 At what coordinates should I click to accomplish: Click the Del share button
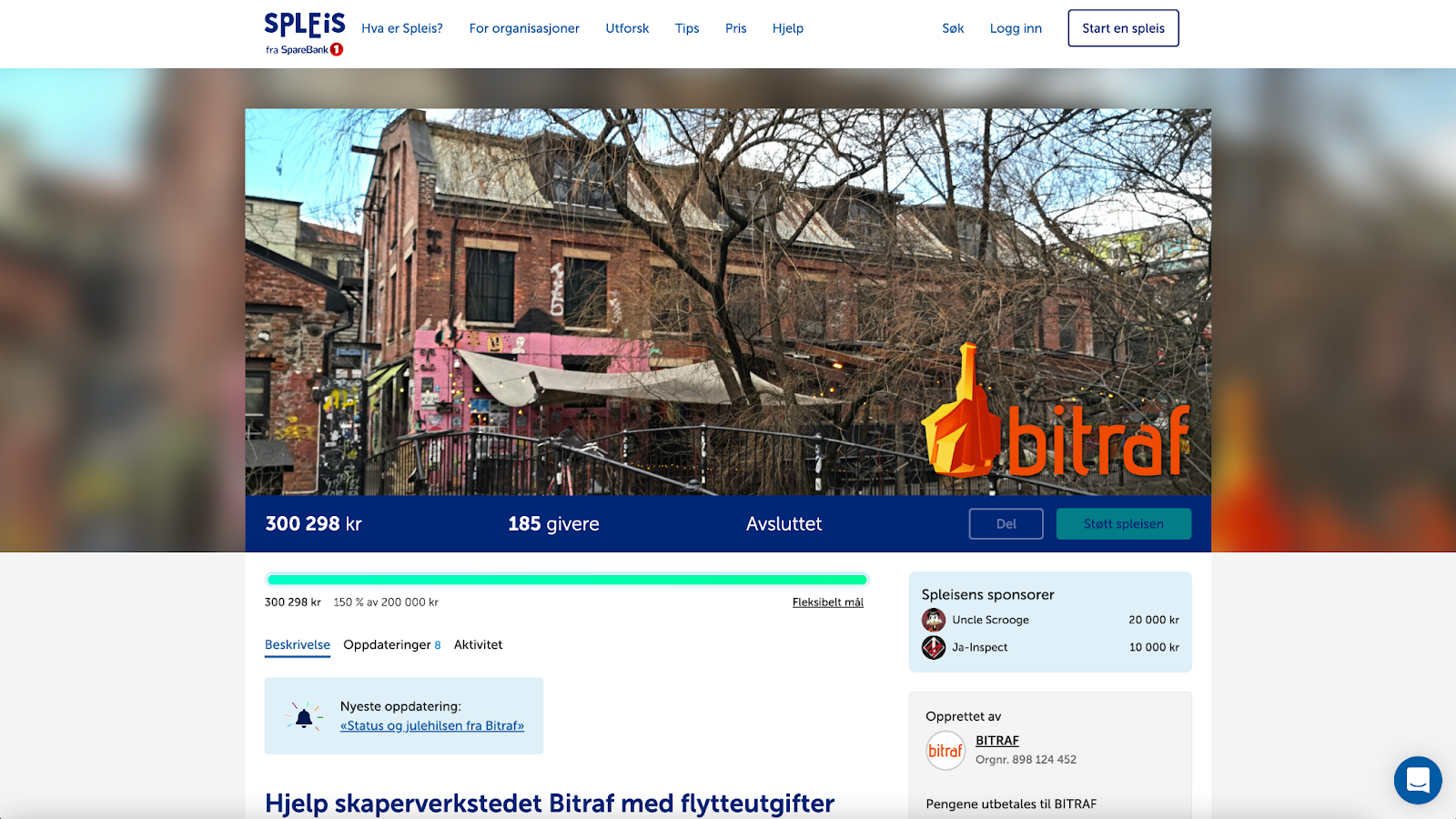coord(1006,524)
